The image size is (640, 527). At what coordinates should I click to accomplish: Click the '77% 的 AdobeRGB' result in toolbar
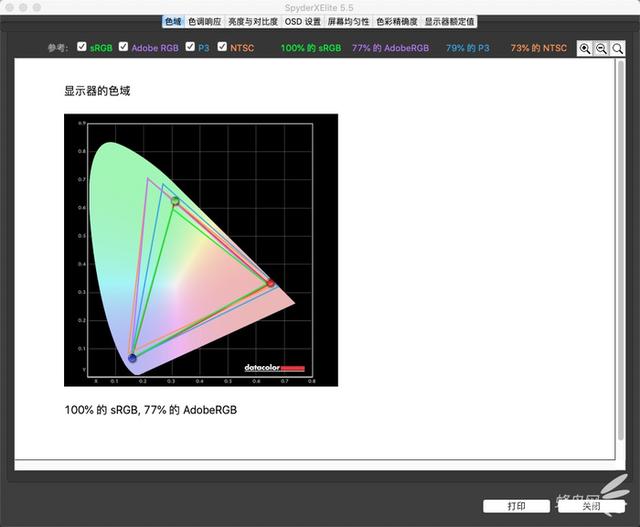tap(391, 48)
